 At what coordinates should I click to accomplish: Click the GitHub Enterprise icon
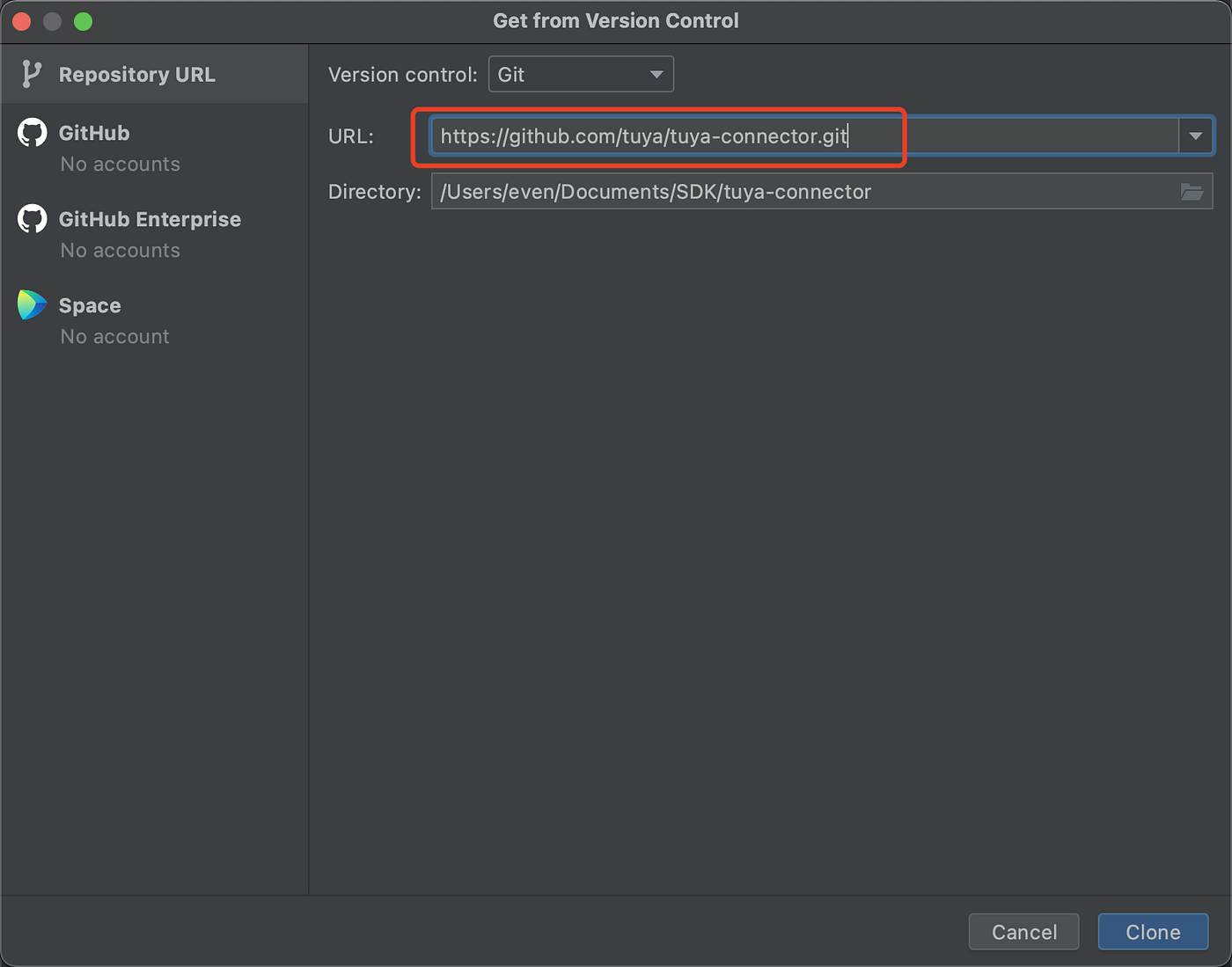coord(32,219)
